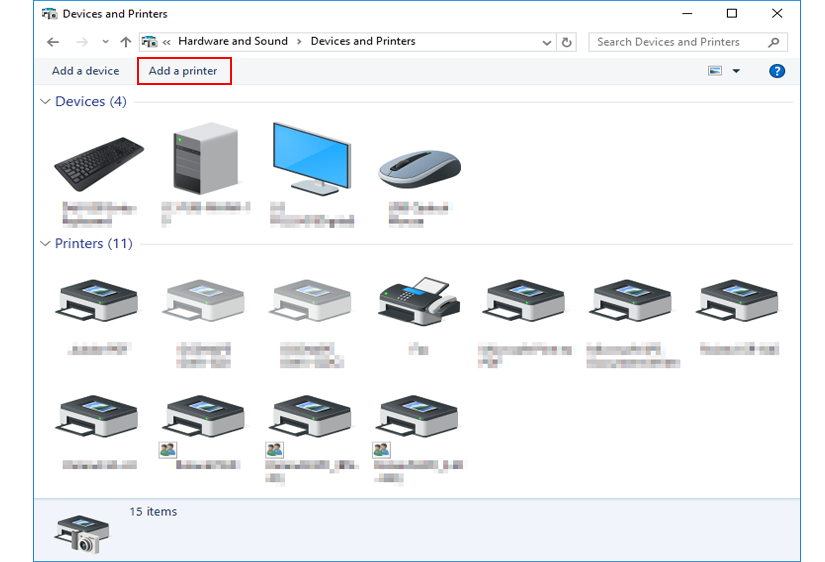Open recent locations dropdown arrow

coord(105,42)
